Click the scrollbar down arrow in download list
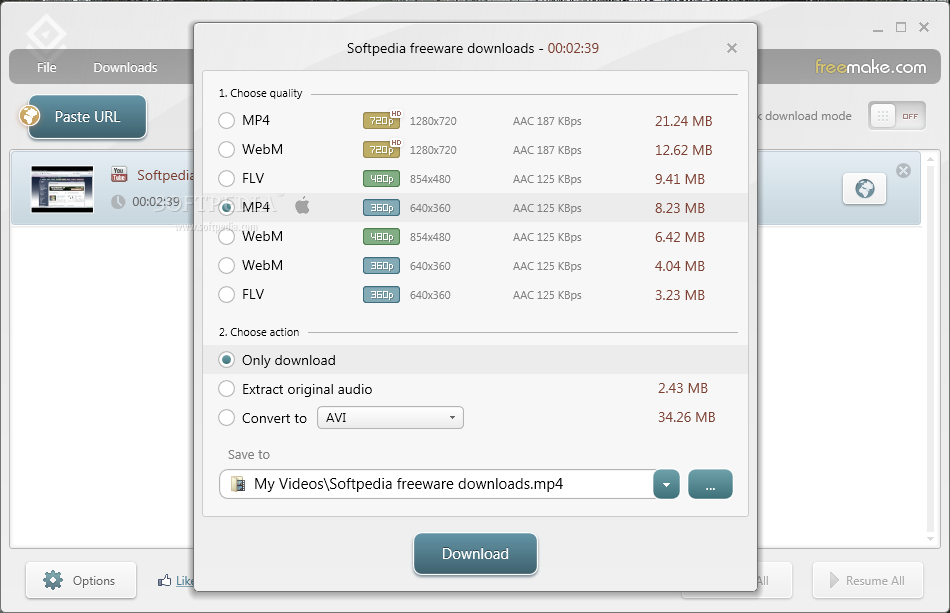 [x=931, y=538]
